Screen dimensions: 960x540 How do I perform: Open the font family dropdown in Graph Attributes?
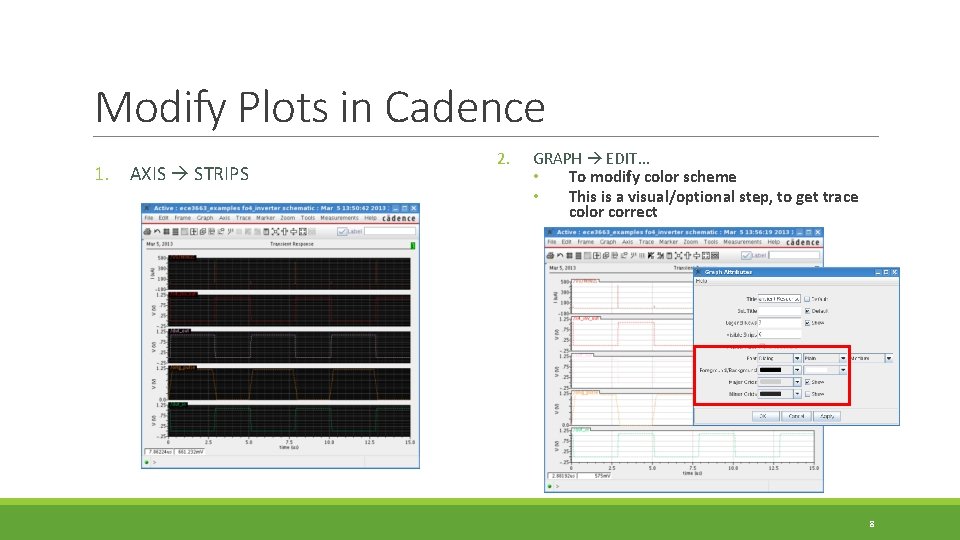tap(797, 358)
